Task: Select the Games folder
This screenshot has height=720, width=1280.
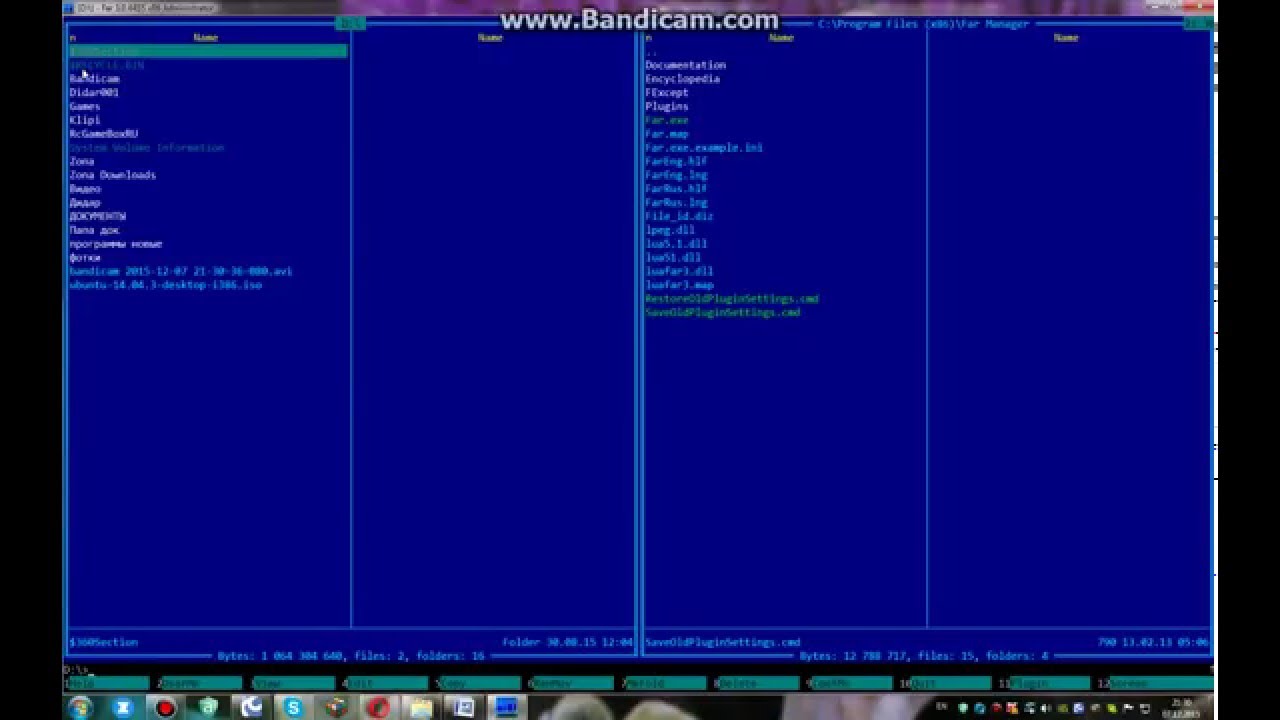Action: tap(85, 106)
